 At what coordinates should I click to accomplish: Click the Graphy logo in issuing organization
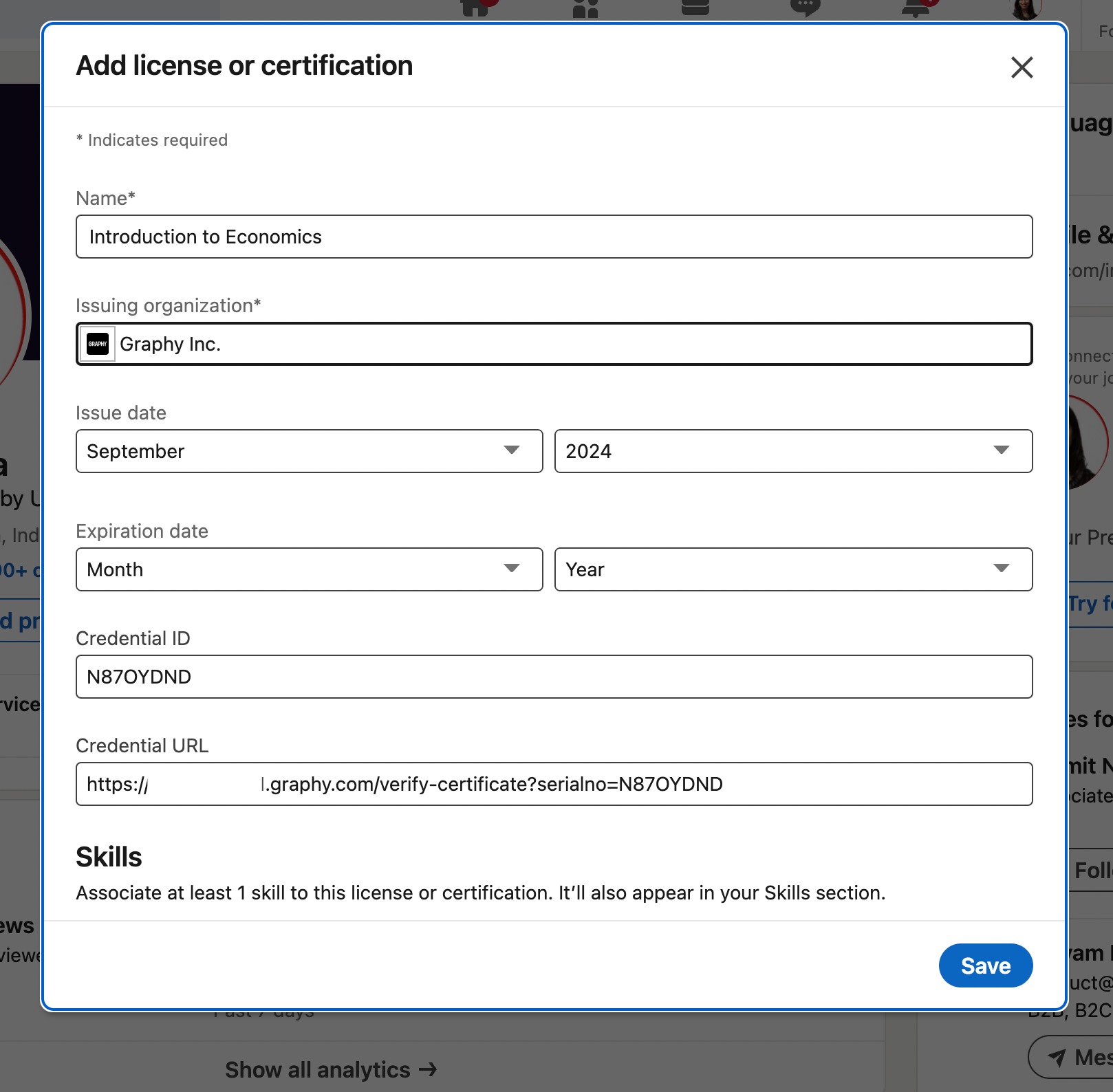point(98,344)
